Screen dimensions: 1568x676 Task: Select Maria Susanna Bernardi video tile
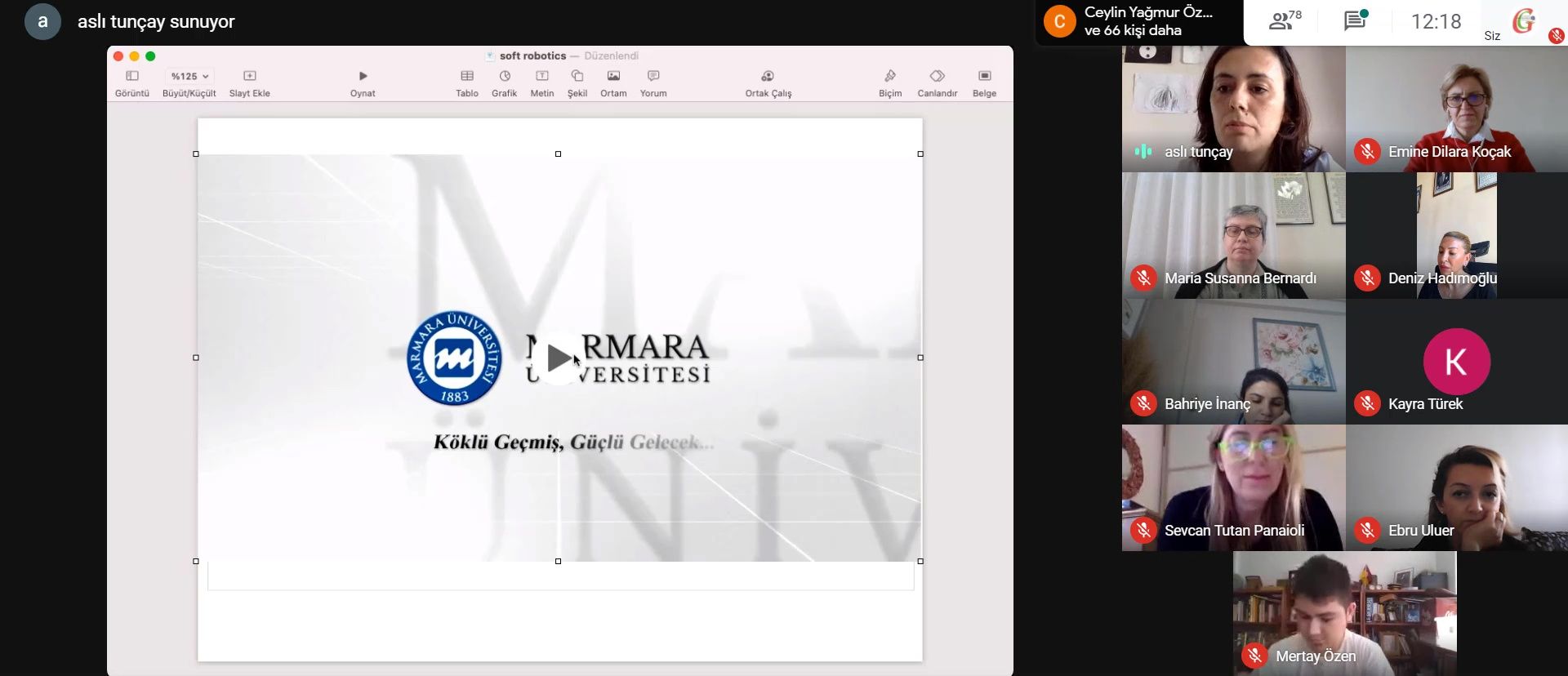pos(1233,235)
